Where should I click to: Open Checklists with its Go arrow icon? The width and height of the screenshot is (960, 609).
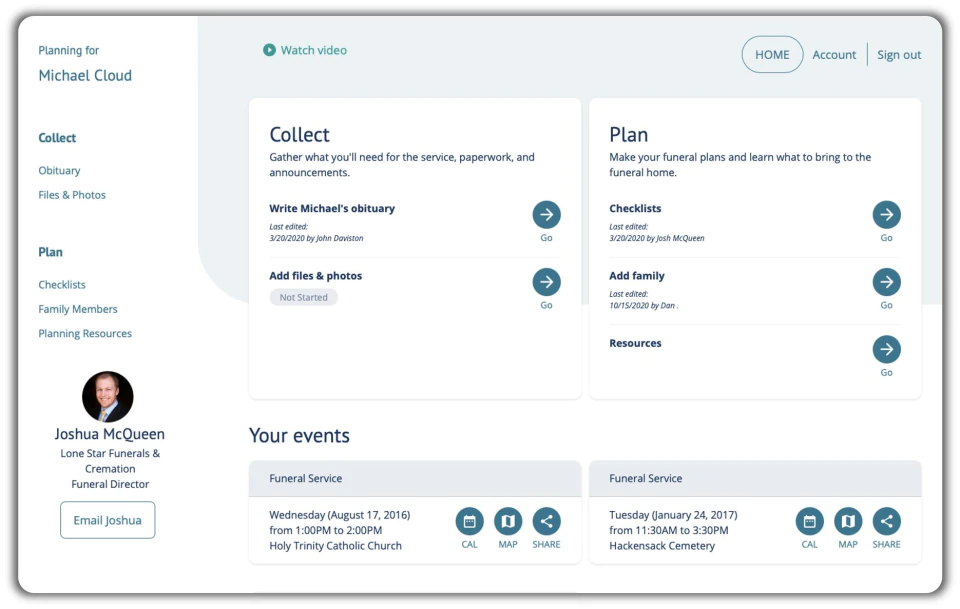886,215
